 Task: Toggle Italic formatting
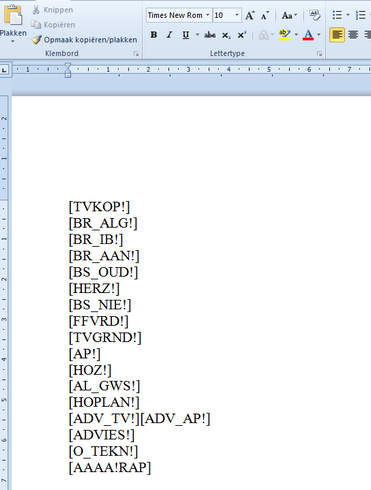click(169, 35)
